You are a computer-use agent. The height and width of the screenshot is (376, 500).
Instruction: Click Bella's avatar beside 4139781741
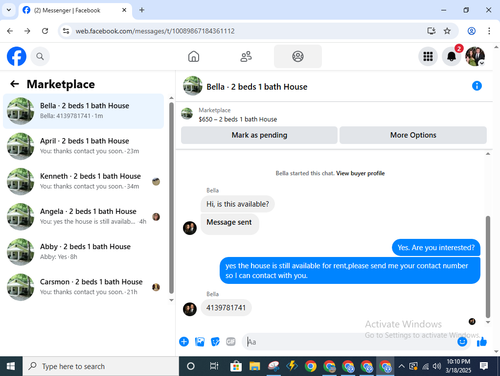190,309
